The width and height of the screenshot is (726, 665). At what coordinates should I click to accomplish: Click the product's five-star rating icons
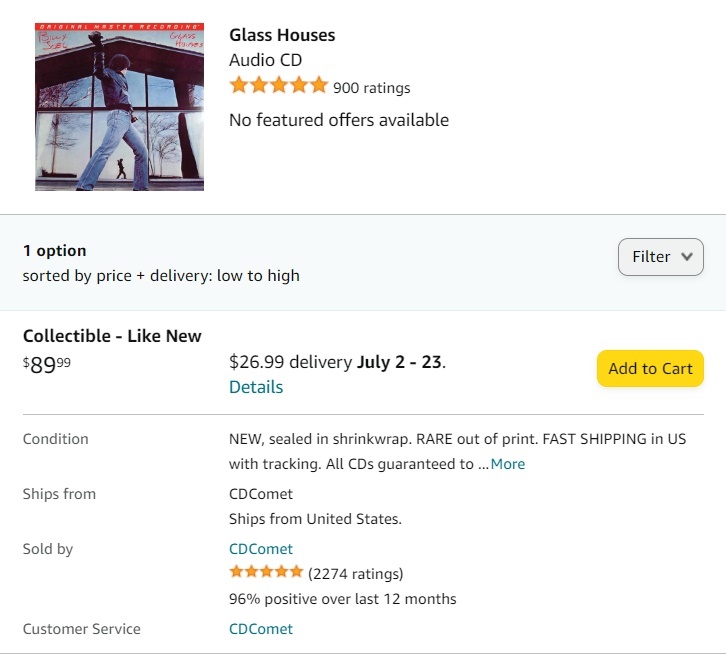coord(278,86)
